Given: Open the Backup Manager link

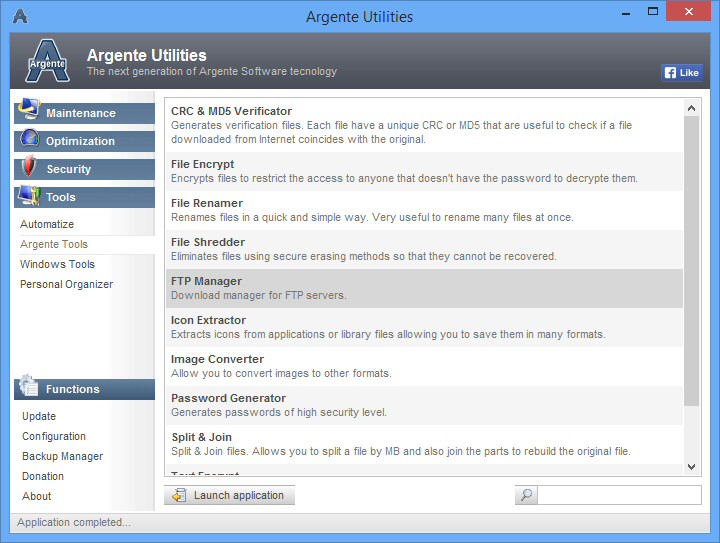Looking at the screenshot, I should click(x=62, y=456).
